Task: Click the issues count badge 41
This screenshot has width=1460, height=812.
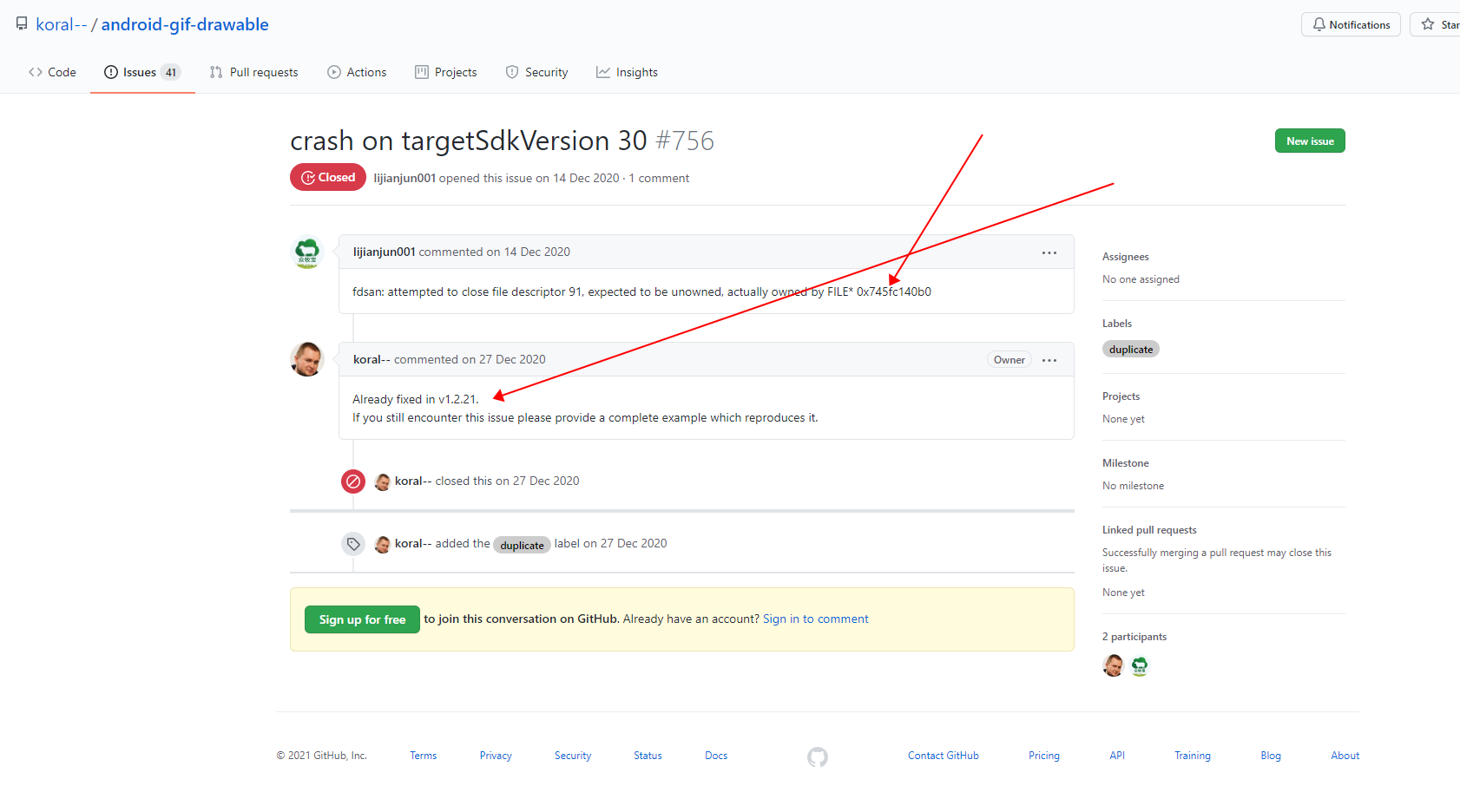Action: [x=171, y=72]
